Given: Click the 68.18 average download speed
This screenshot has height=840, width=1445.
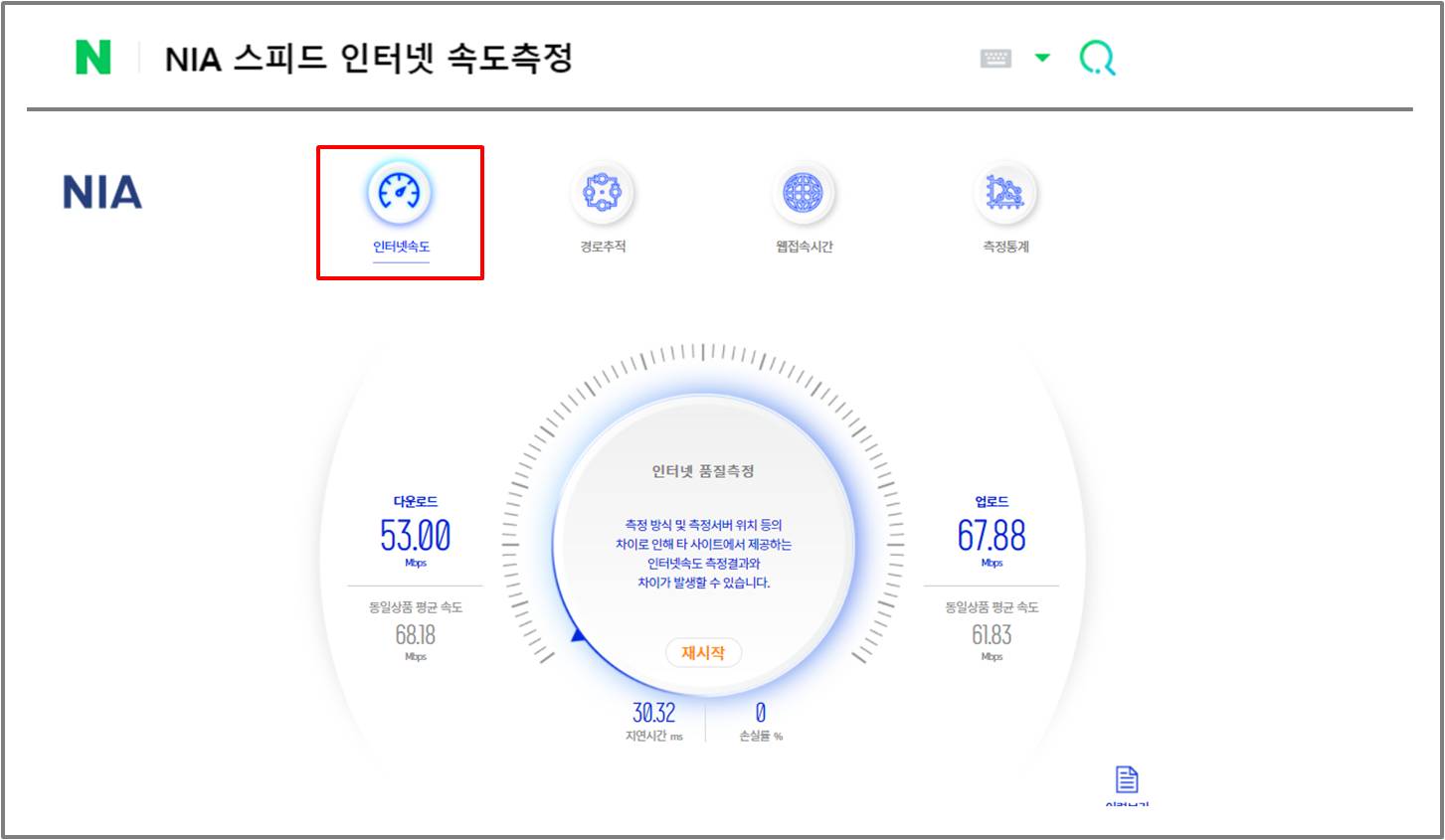Looking at the screenshot, I should pos(416,634).
